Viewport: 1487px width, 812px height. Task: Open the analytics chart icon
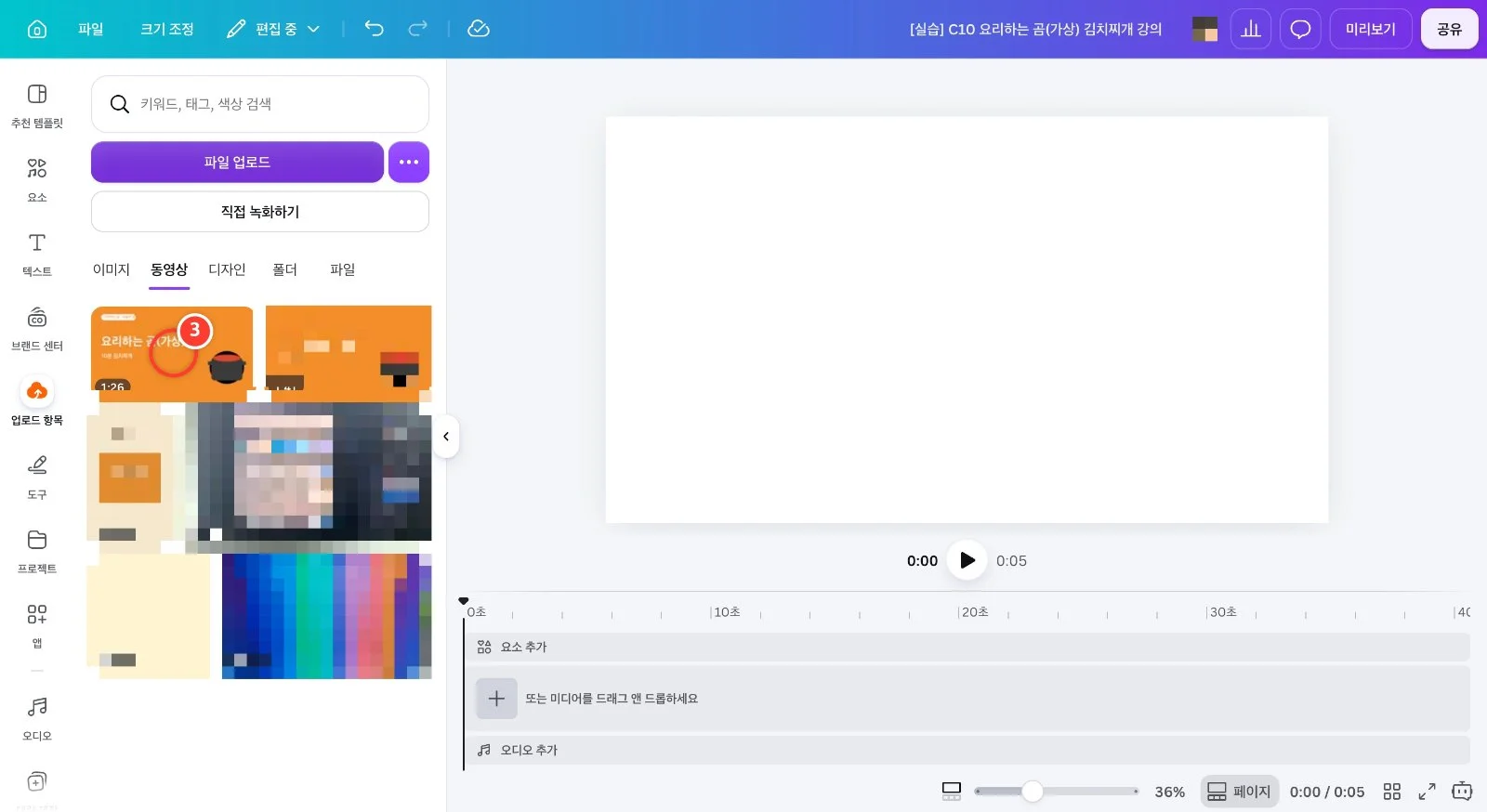[1251, 29]
